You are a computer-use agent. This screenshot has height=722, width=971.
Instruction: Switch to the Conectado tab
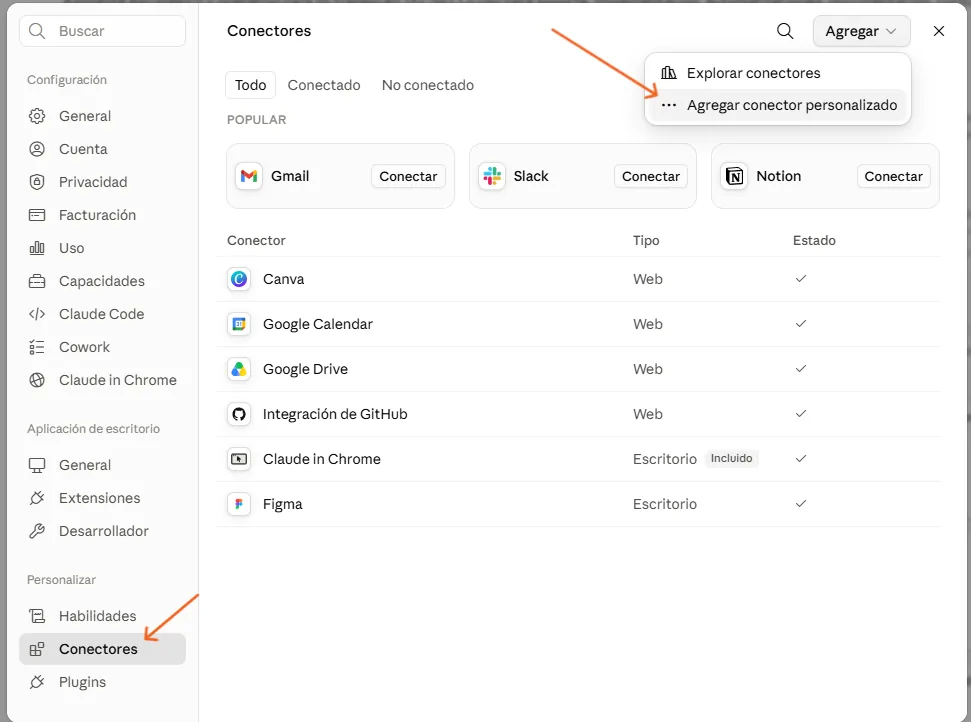point(324,85)
